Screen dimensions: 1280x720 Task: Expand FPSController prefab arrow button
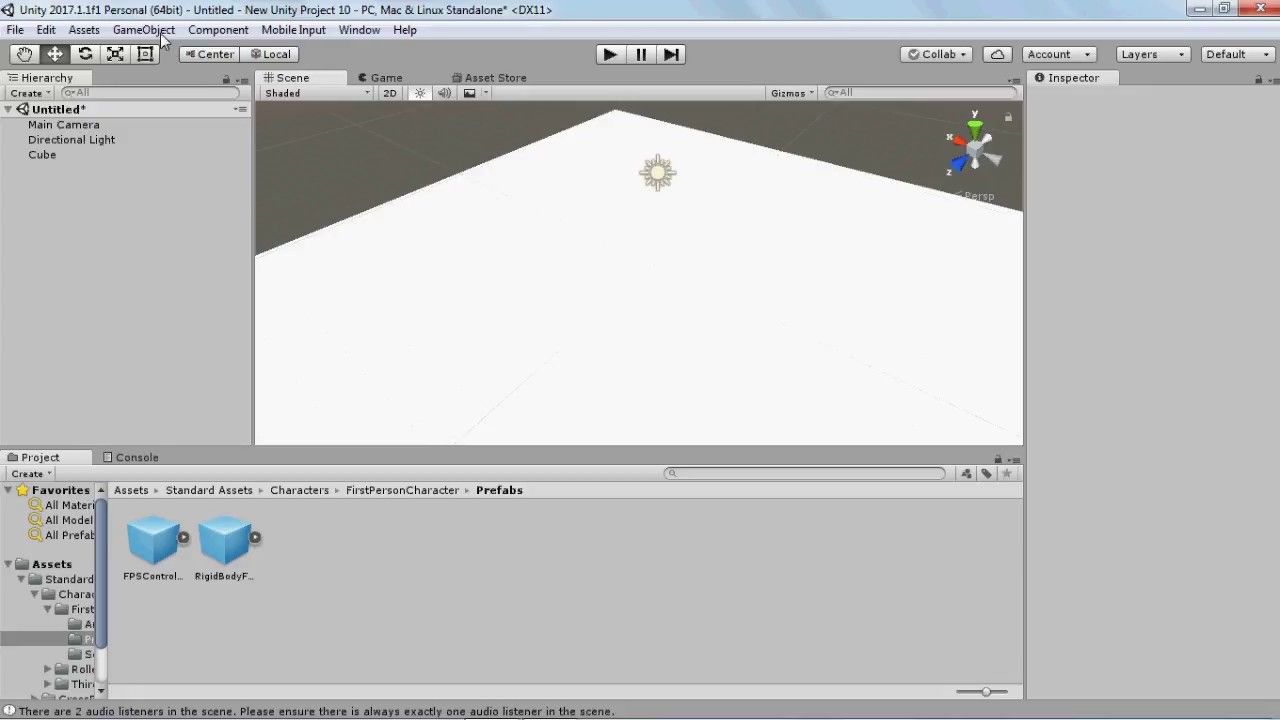coord(183,537)
